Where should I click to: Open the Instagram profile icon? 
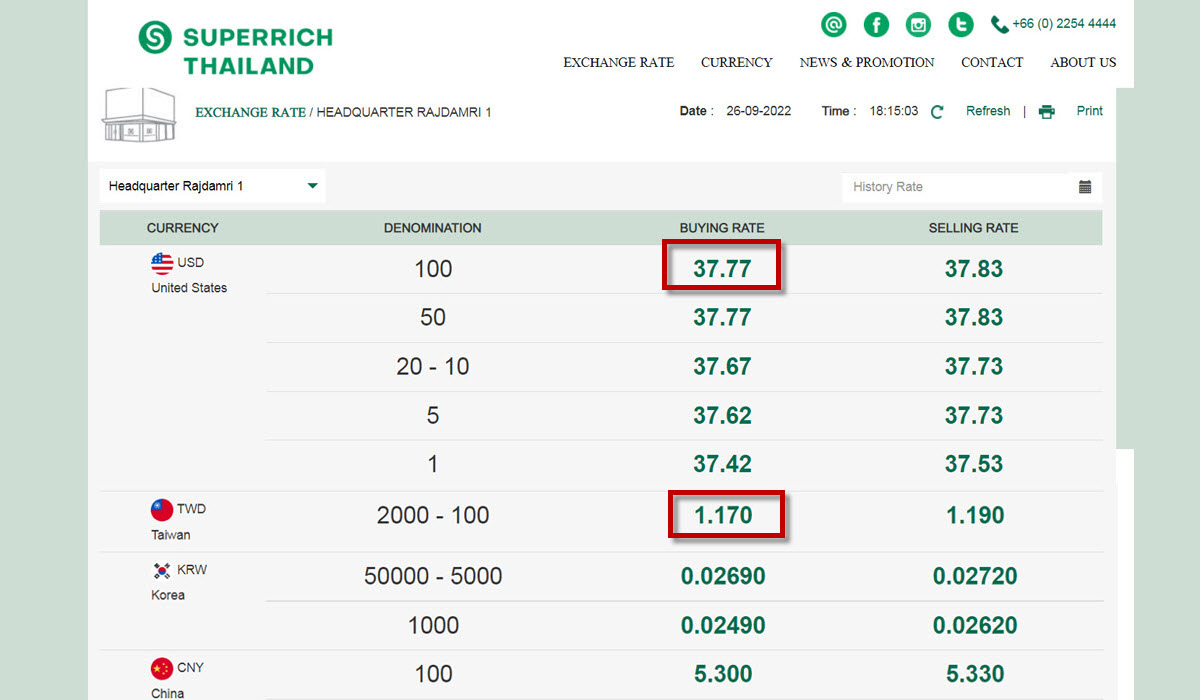(x=918, y=25)
